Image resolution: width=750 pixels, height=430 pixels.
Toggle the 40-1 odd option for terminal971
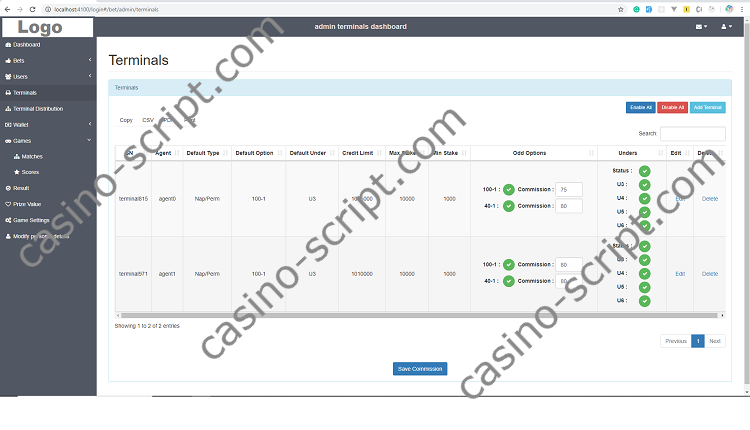(508, 281)
